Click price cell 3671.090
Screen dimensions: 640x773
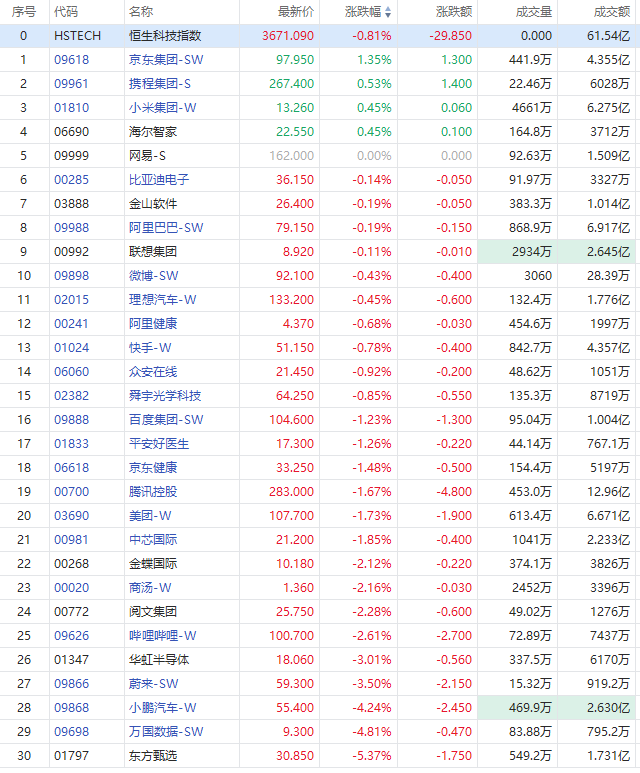[288, 36]
